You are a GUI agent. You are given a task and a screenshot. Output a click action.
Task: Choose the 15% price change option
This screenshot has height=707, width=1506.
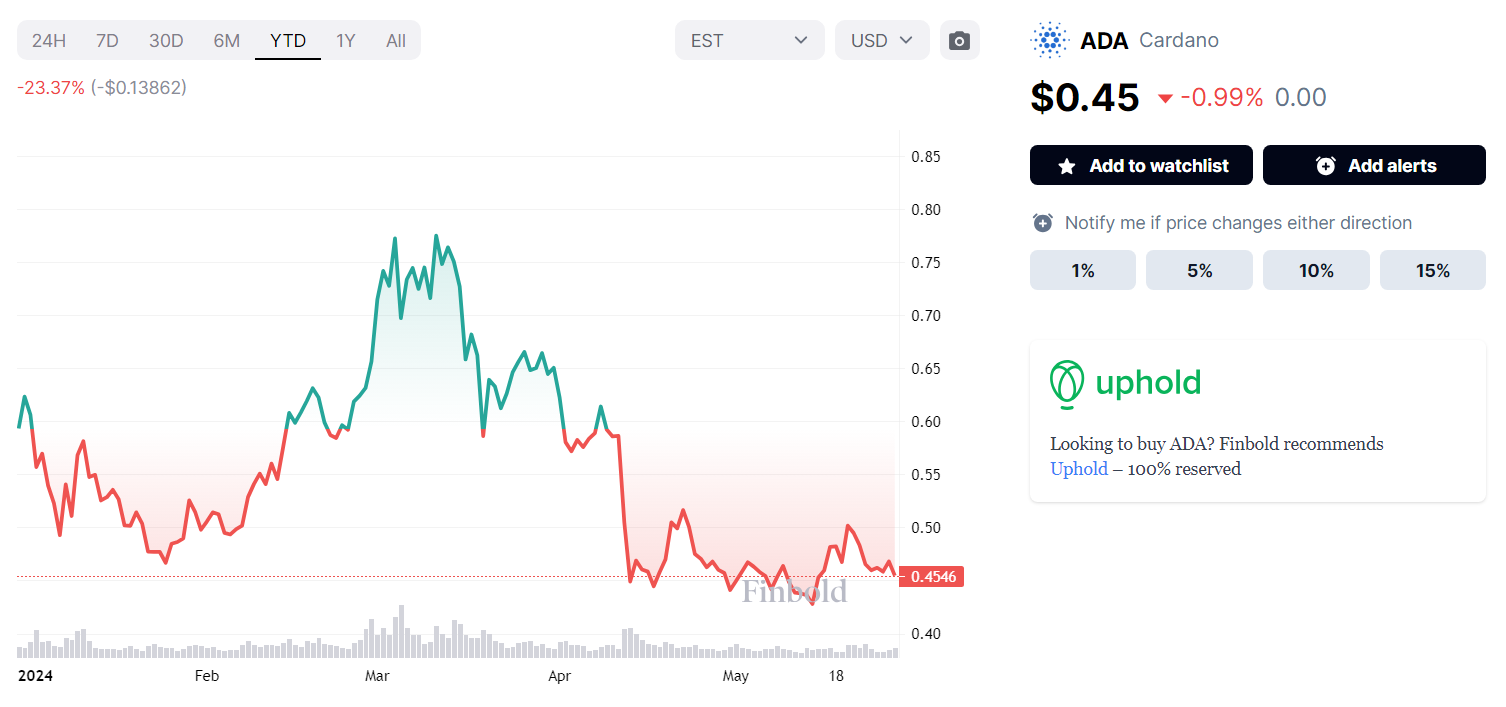(x=1432, y=271)
